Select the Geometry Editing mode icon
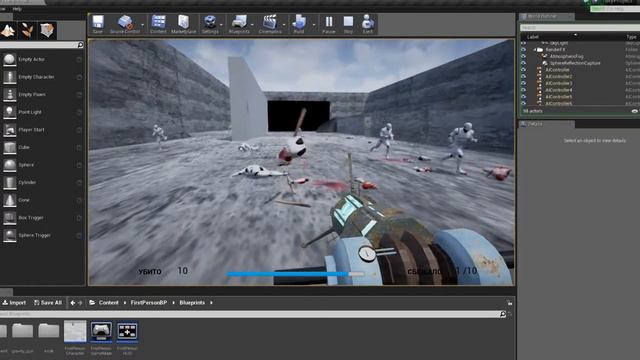 pyautogui.click(x=47, y=30)
